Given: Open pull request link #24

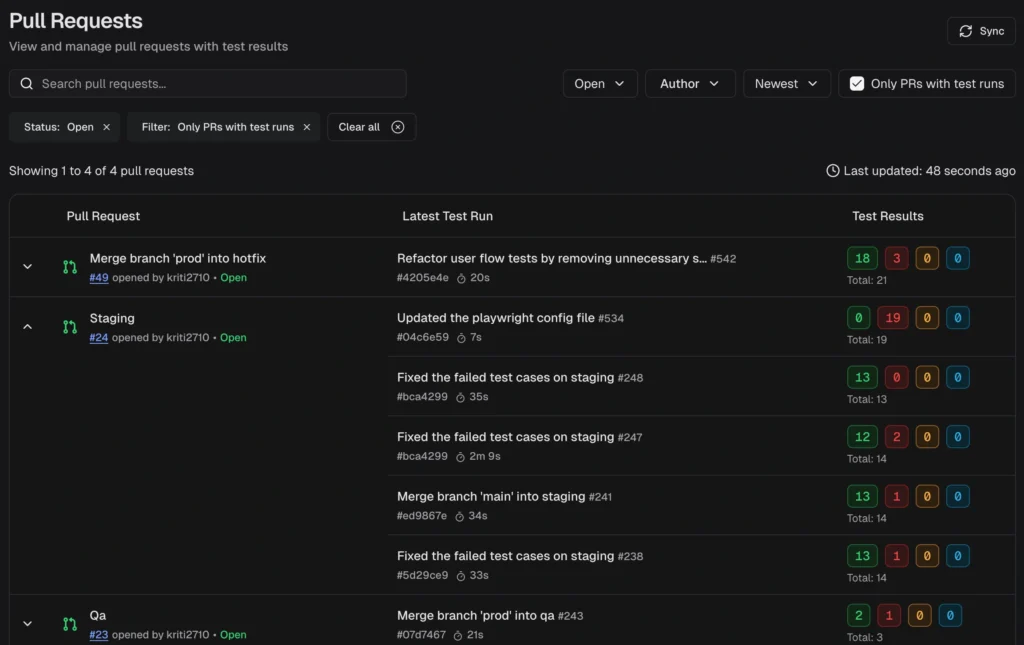Looking at the screenshot, I should tap(99, 338).
